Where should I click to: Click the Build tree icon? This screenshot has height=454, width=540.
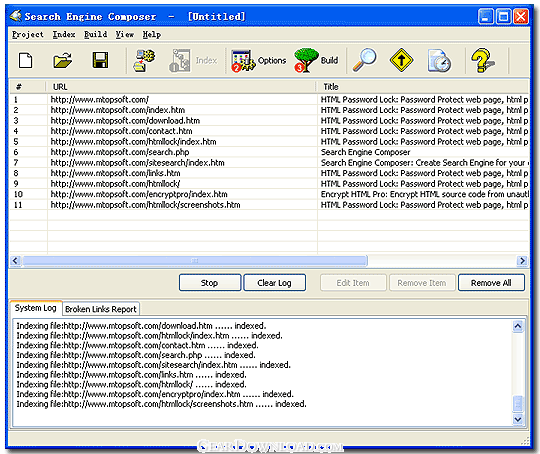(316, 61)
